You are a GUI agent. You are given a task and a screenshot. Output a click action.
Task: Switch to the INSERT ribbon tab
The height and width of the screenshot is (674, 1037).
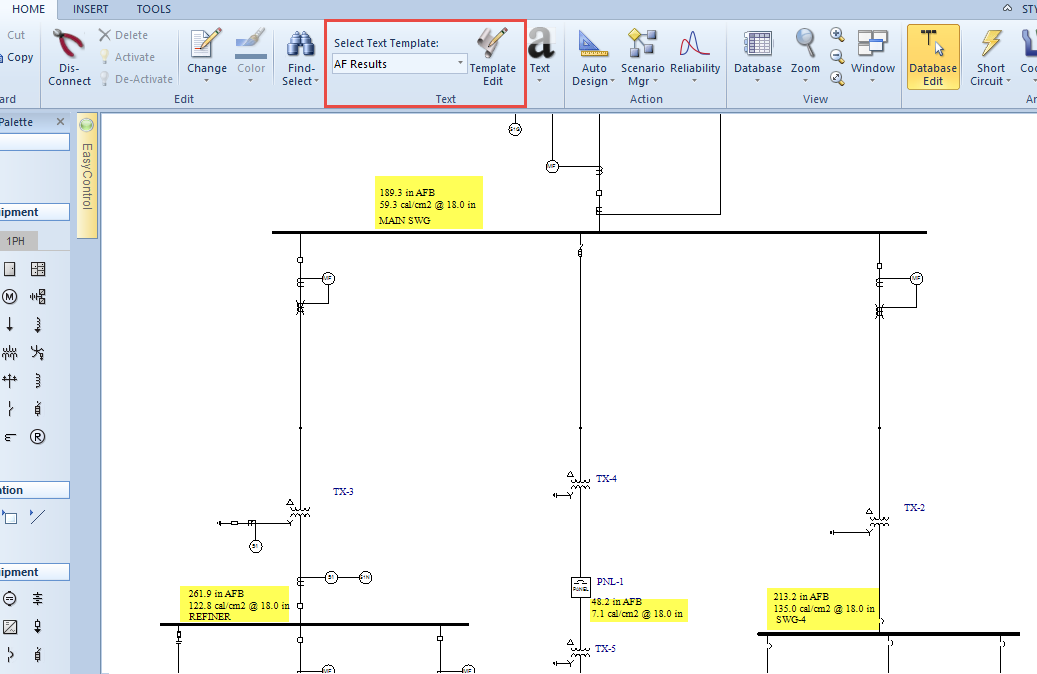point(91,9)
